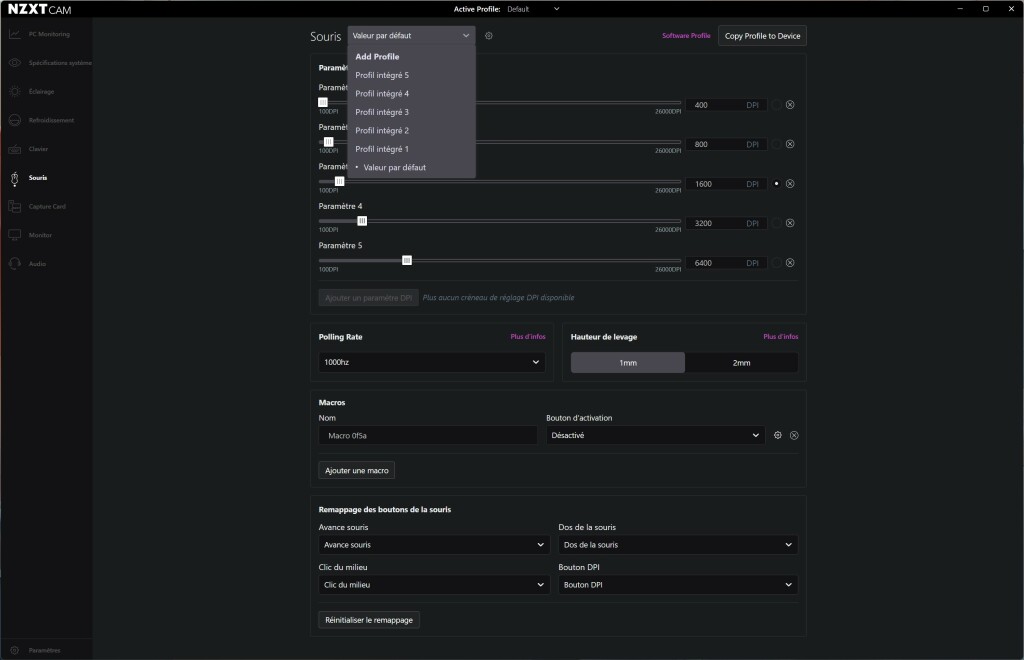Open the Bouton d'activation macro dropdown

[x=654, y=435]
